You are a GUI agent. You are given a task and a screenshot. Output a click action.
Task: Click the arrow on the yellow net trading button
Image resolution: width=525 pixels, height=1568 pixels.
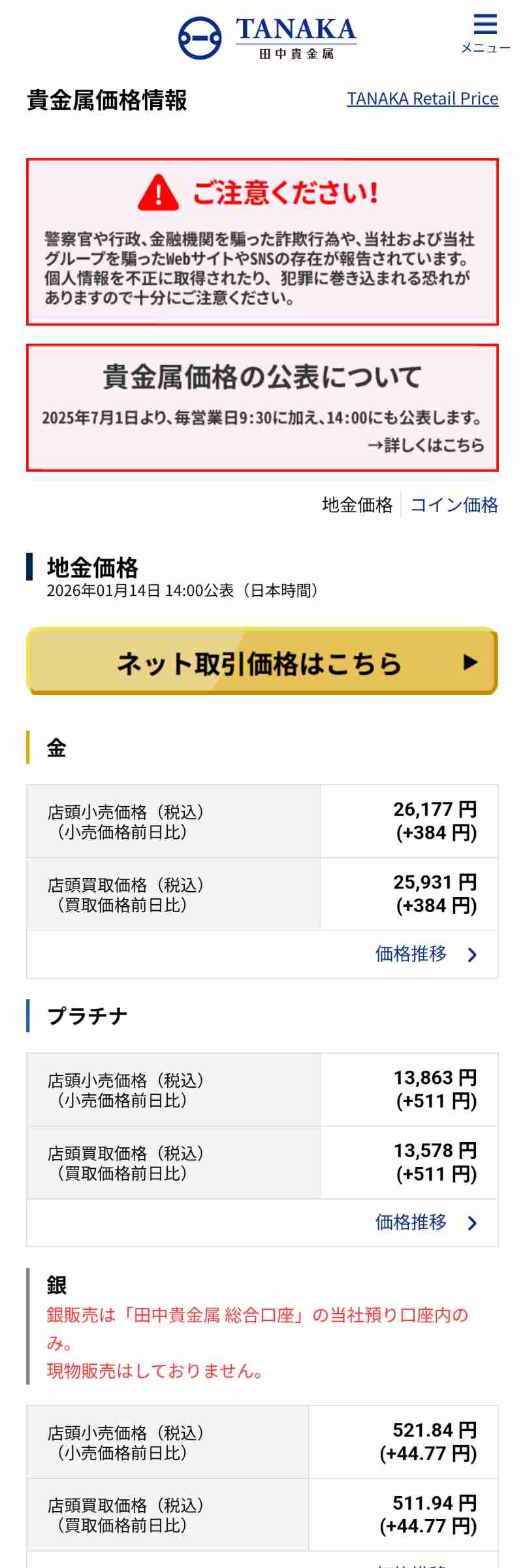(470, 662)
